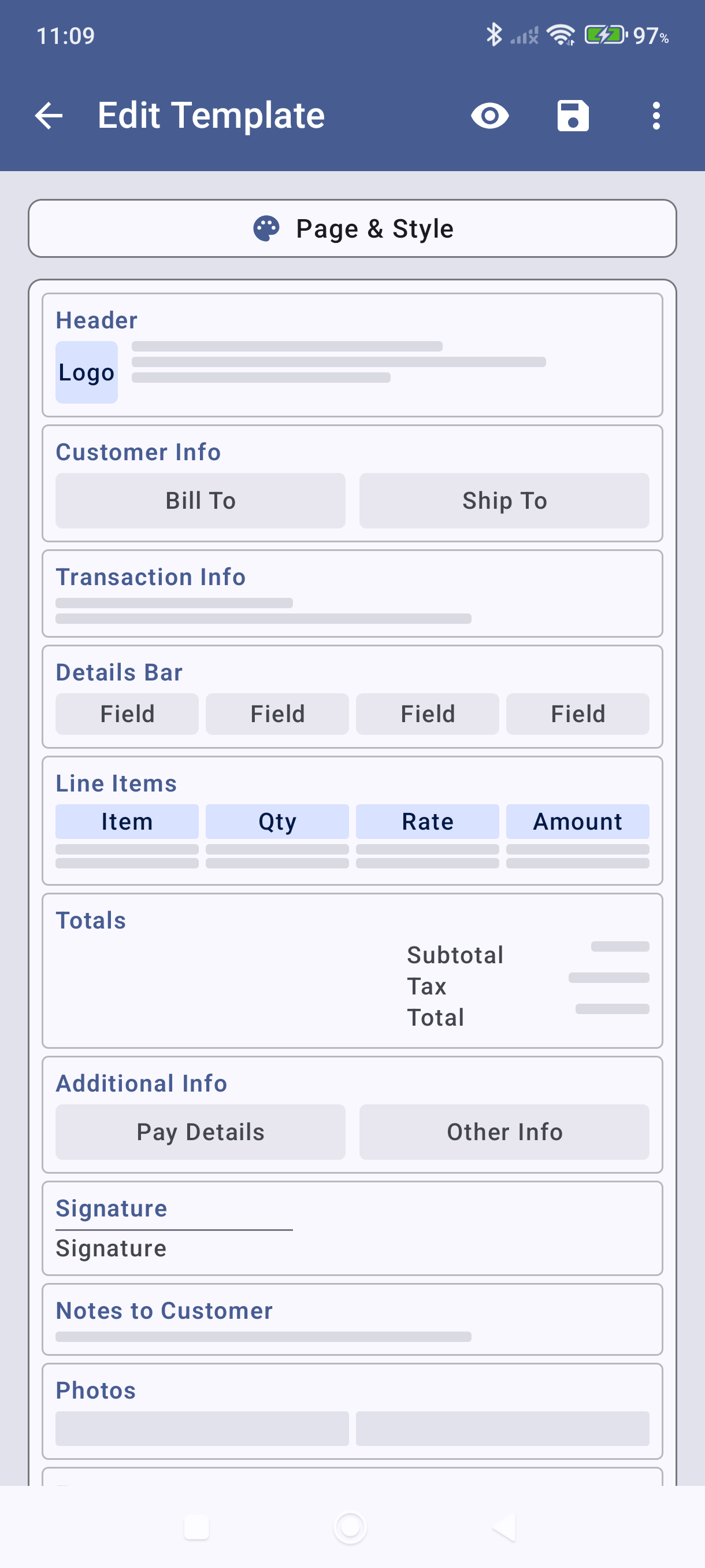The image size is (705, 1568).
Task: Save template using the floppy disk icon
Action: (573, 116)
